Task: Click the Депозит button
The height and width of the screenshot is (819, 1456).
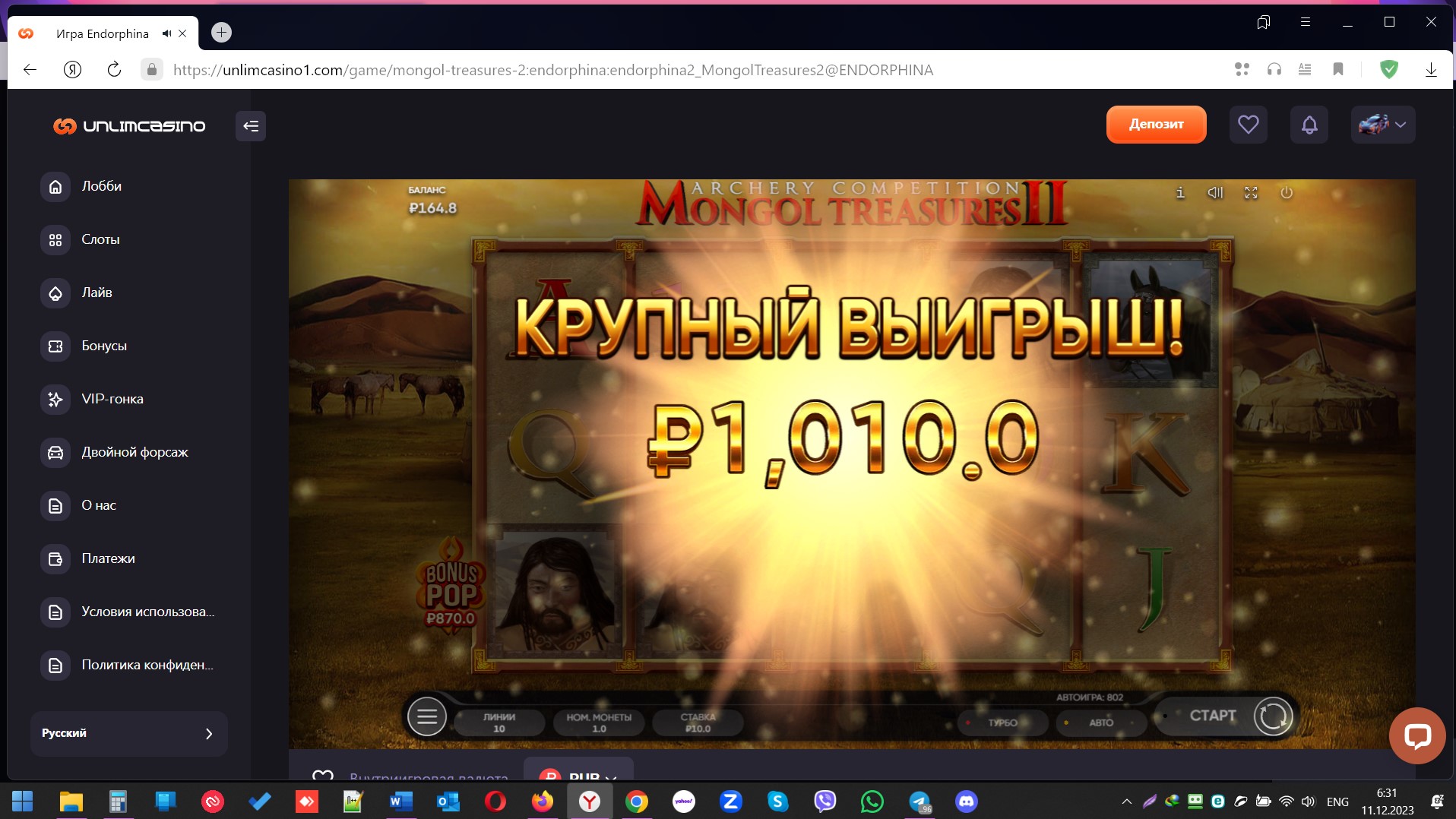Action: coord(1156,125)
